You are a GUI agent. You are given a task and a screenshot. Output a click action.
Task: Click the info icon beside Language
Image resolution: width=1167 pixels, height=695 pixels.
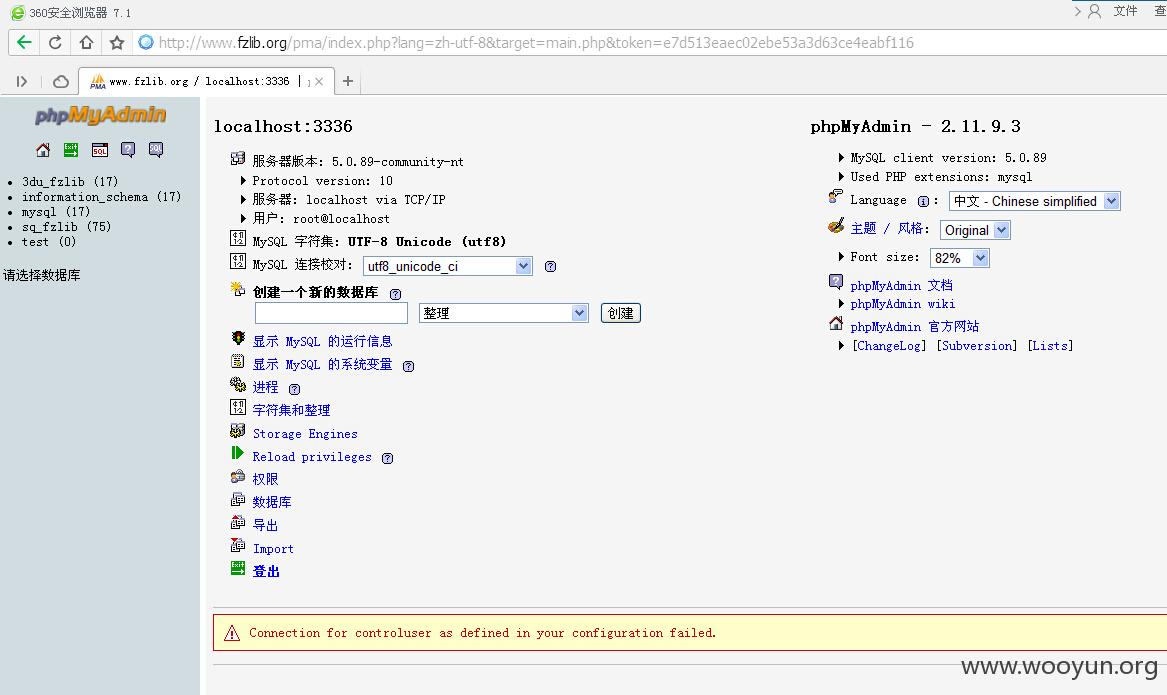924,201
